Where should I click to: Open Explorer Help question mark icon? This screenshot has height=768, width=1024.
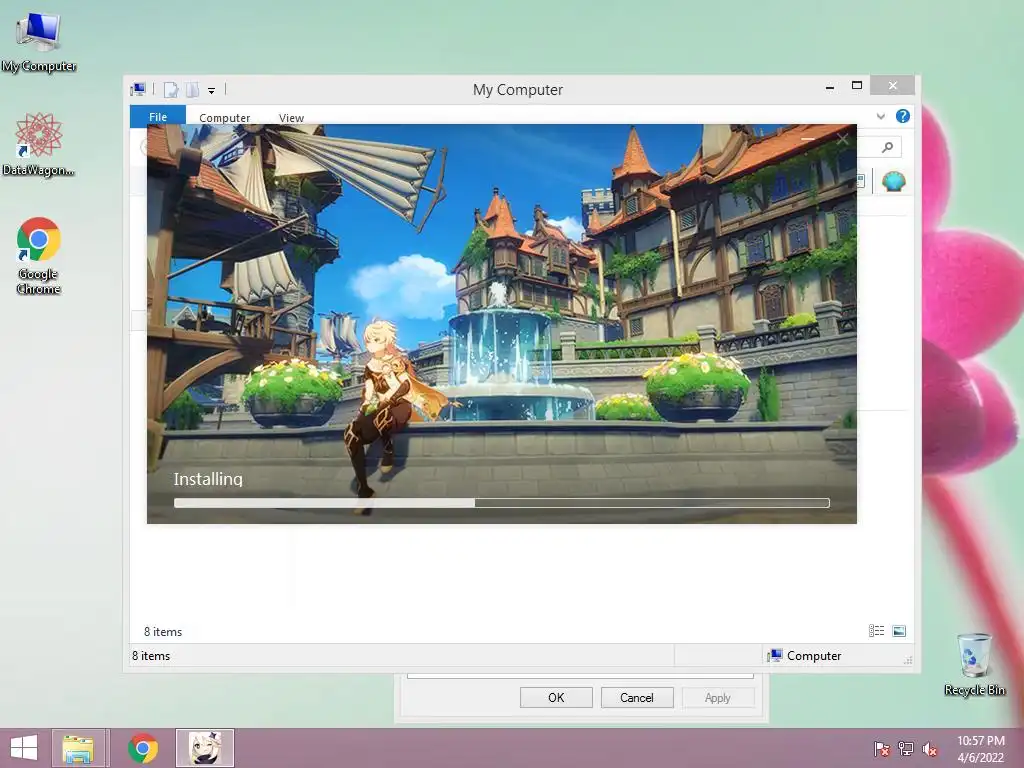pos(903,116)
